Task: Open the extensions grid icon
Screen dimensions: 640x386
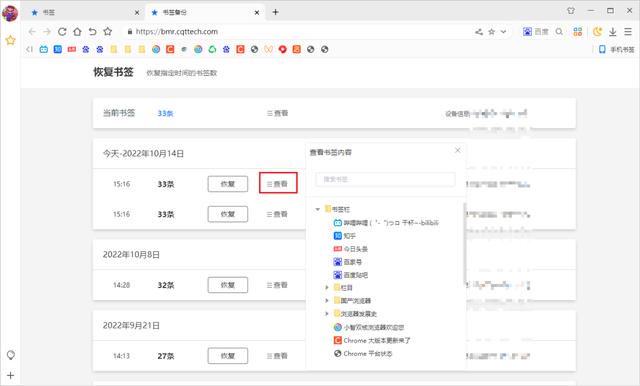Action: tap(578, 31)
